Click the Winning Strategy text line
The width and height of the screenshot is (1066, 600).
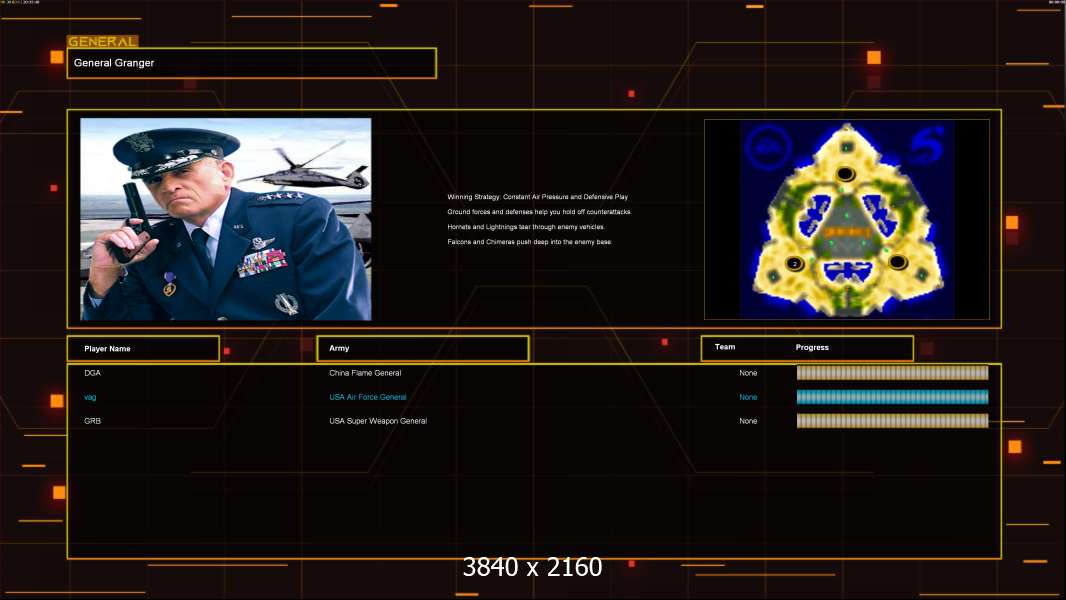[537, 197]
